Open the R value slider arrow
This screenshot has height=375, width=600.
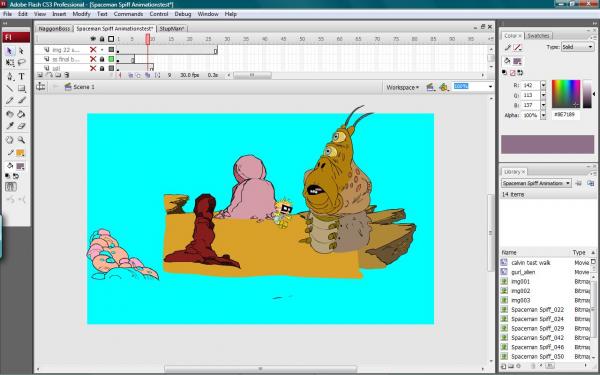(543, 85)
